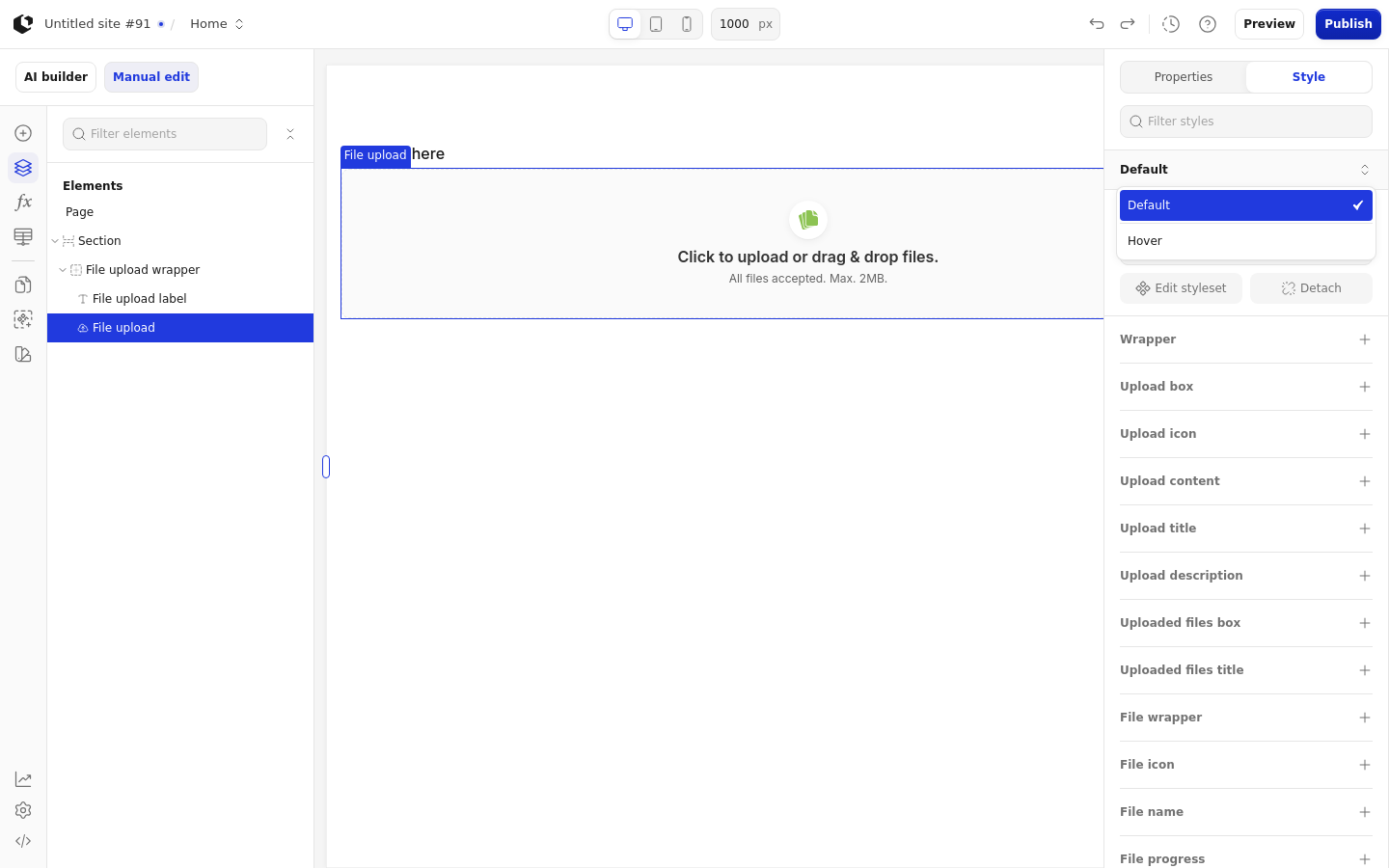Open the pages and files icon in sidebar
The height and width of the screenshot is (868, 1389).
[x=23, y=285]
